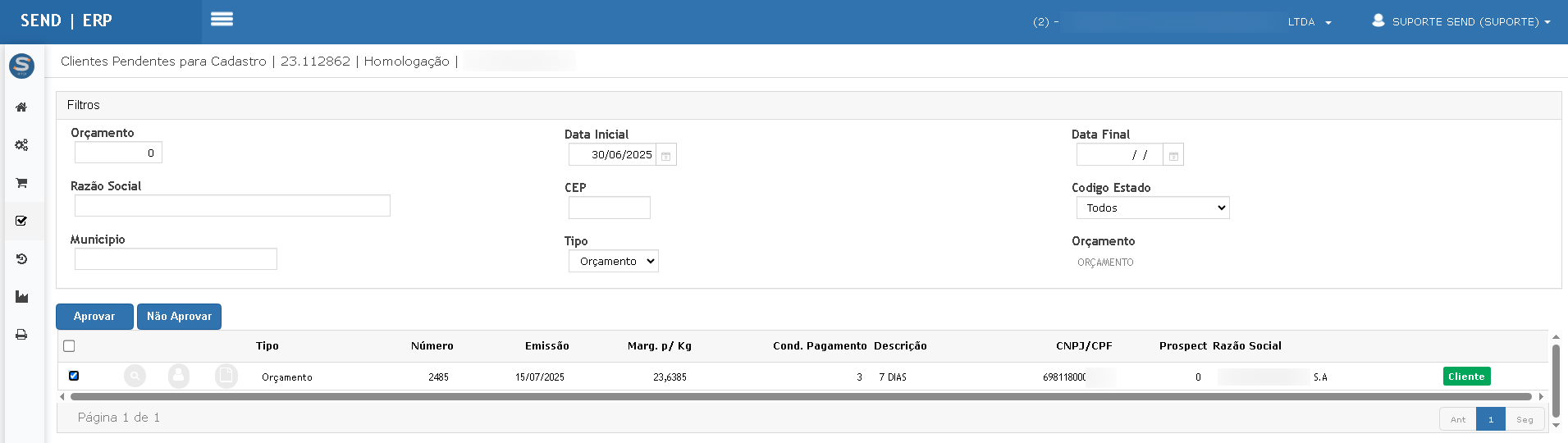Screen dimensions: 1568x443
Task: Click the user avatar icon beside SUPORTE SEND
Action: 1378,21
